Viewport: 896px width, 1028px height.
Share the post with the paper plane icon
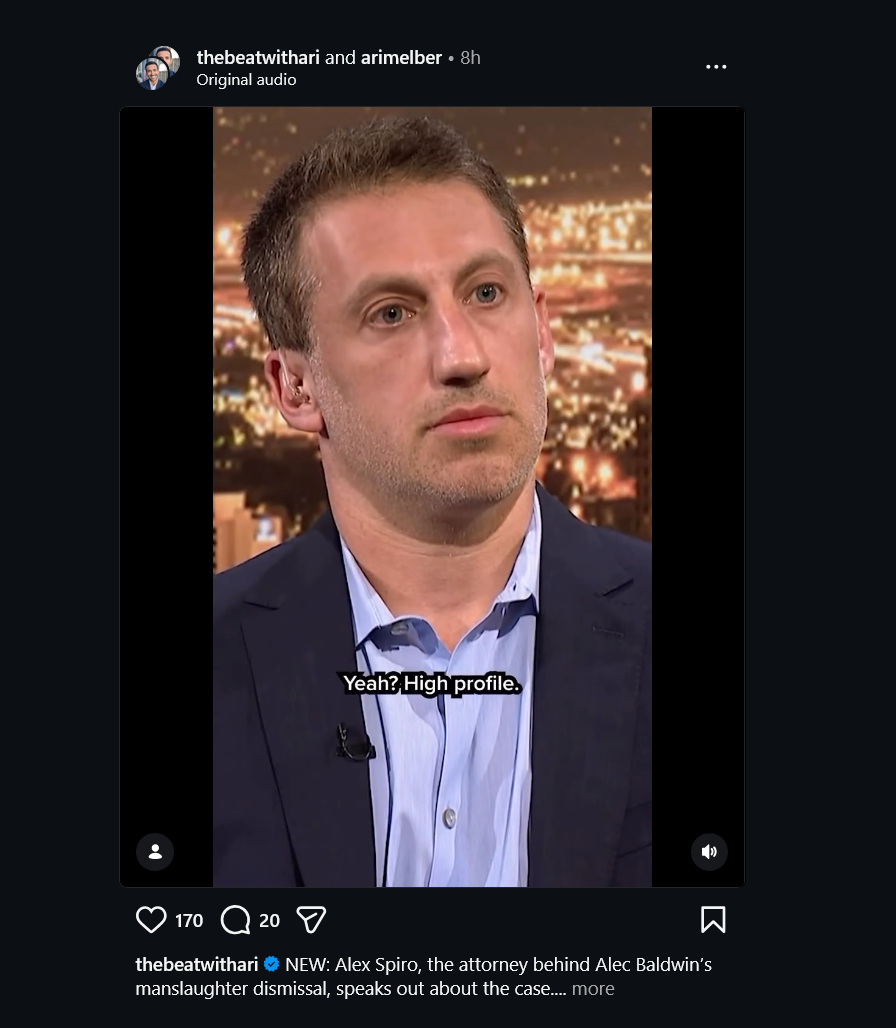pos(312,920)
